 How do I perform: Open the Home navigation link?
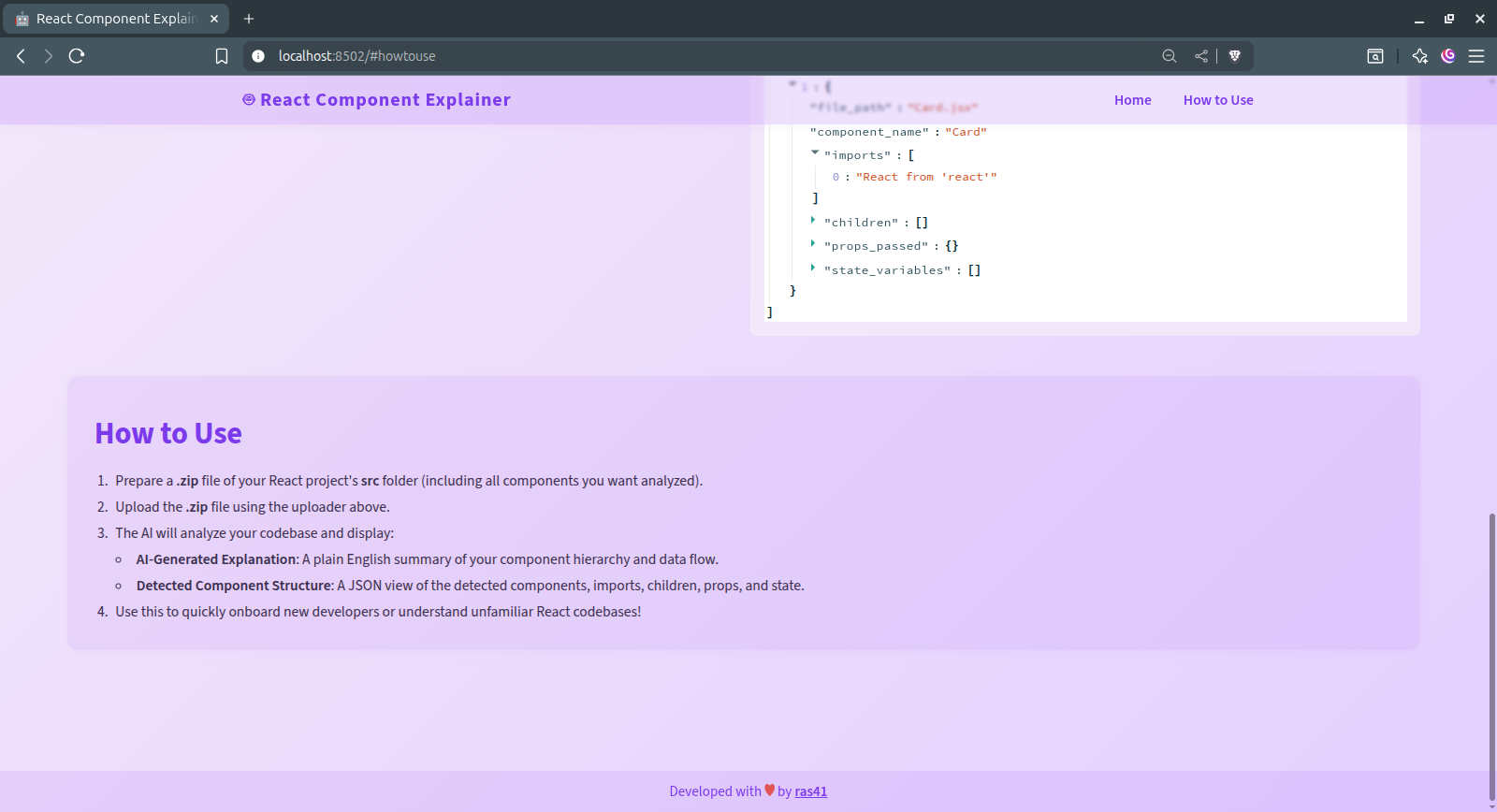pos(1132,100)
